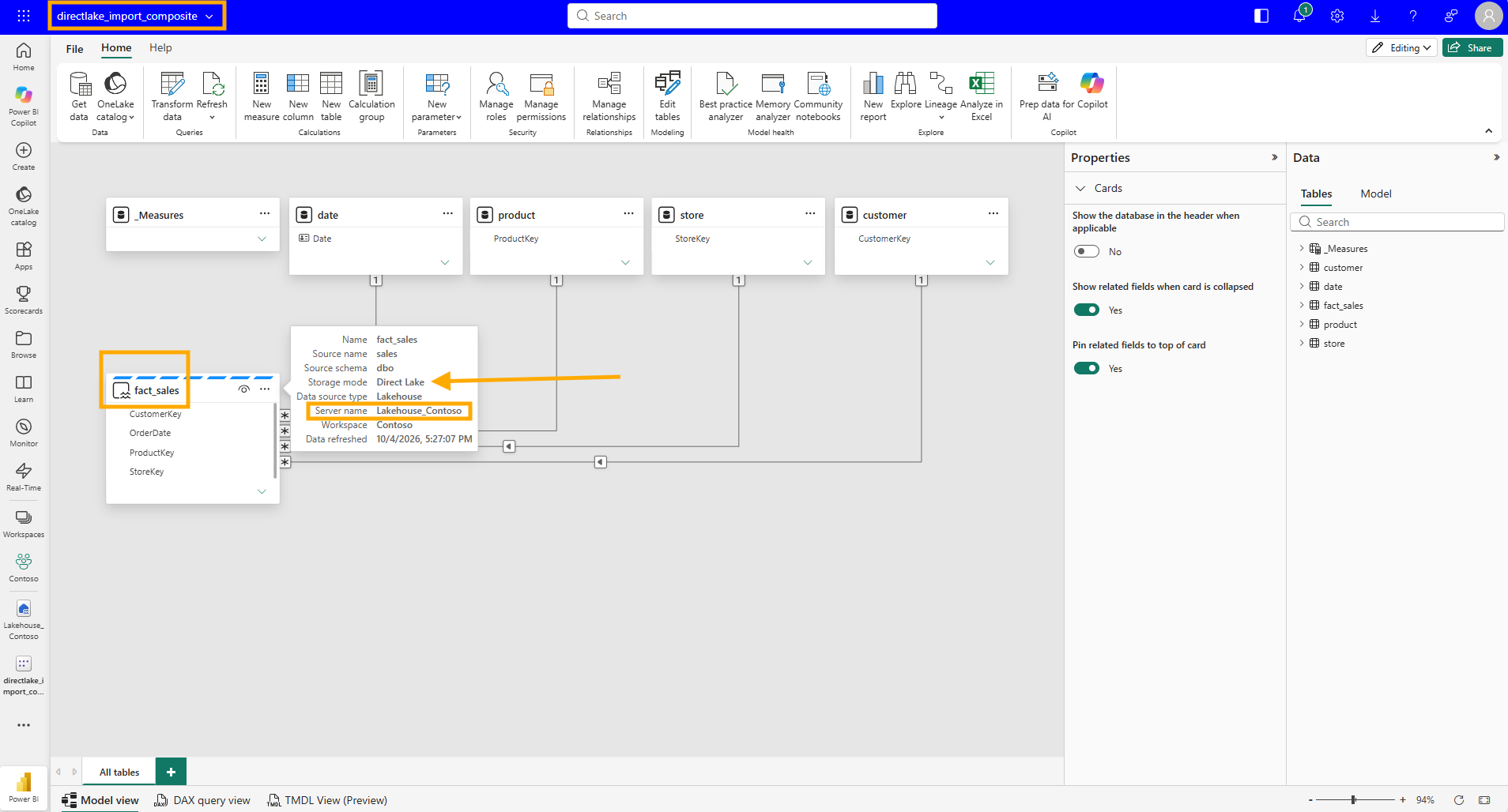Open Lineage view from ribbon
This screenshot has width=1508, height=812.
click(941, 96)
